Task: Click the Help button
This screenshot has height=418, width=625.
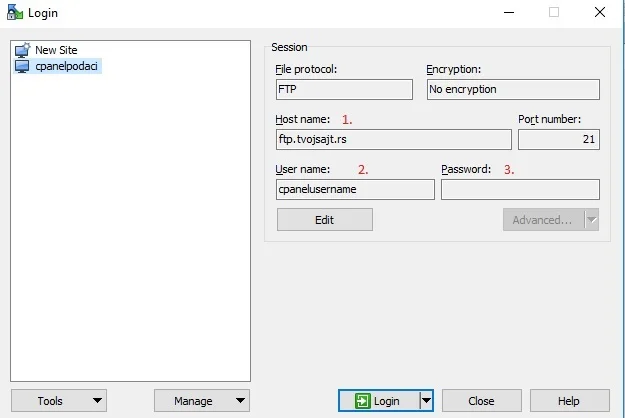Action: (x=570, y=400)
